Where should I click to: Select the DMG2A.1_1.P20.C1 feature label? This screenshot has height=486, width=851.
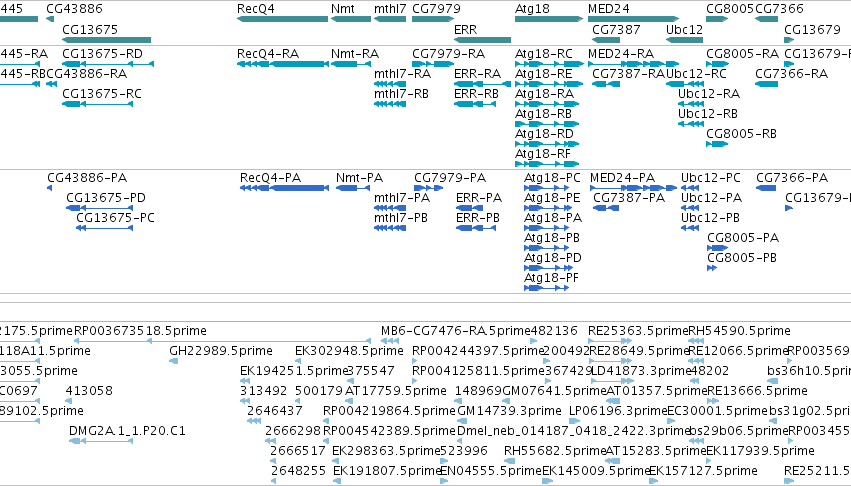click(127, 431)
